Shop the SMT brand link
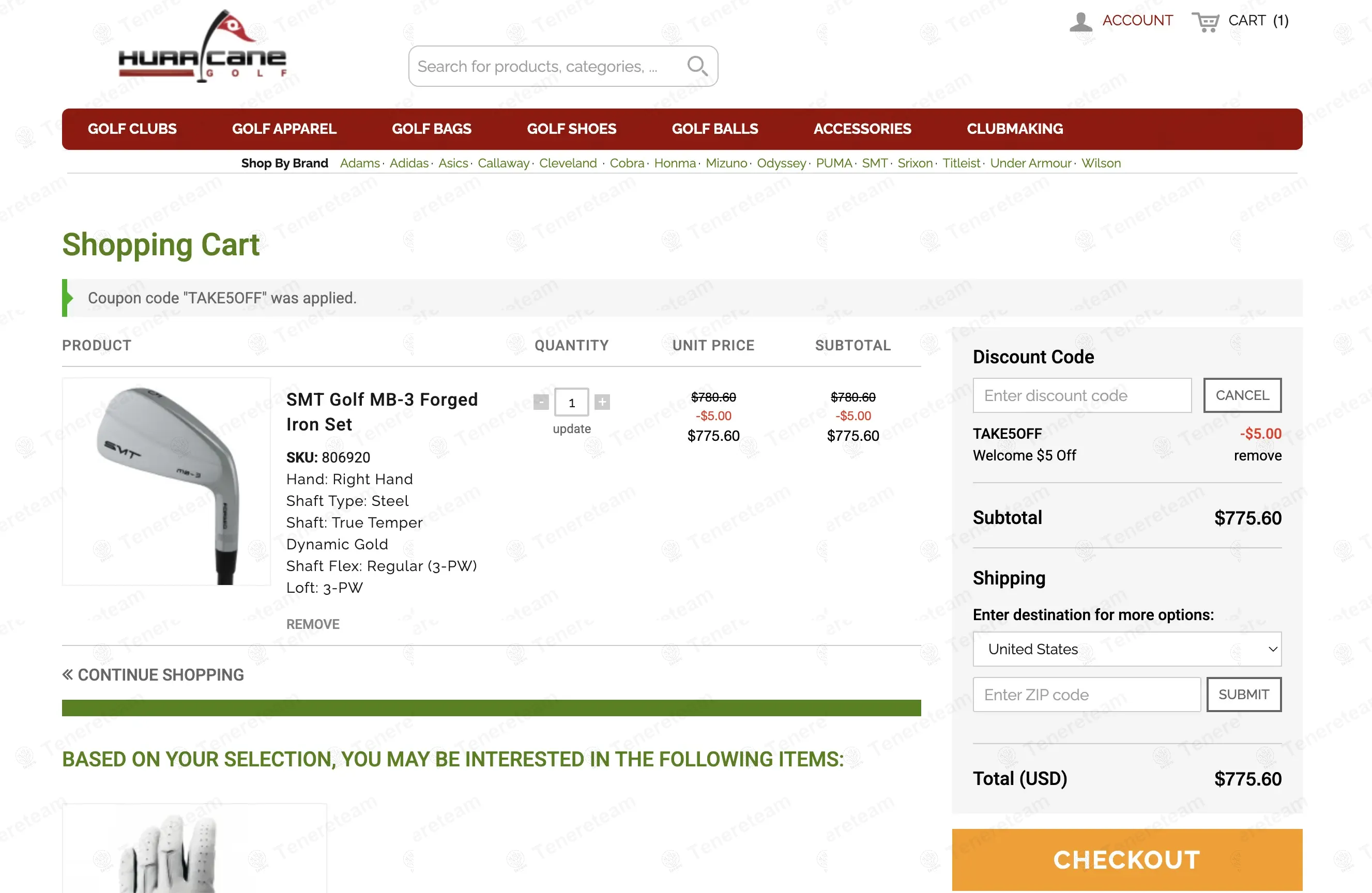 875,163
